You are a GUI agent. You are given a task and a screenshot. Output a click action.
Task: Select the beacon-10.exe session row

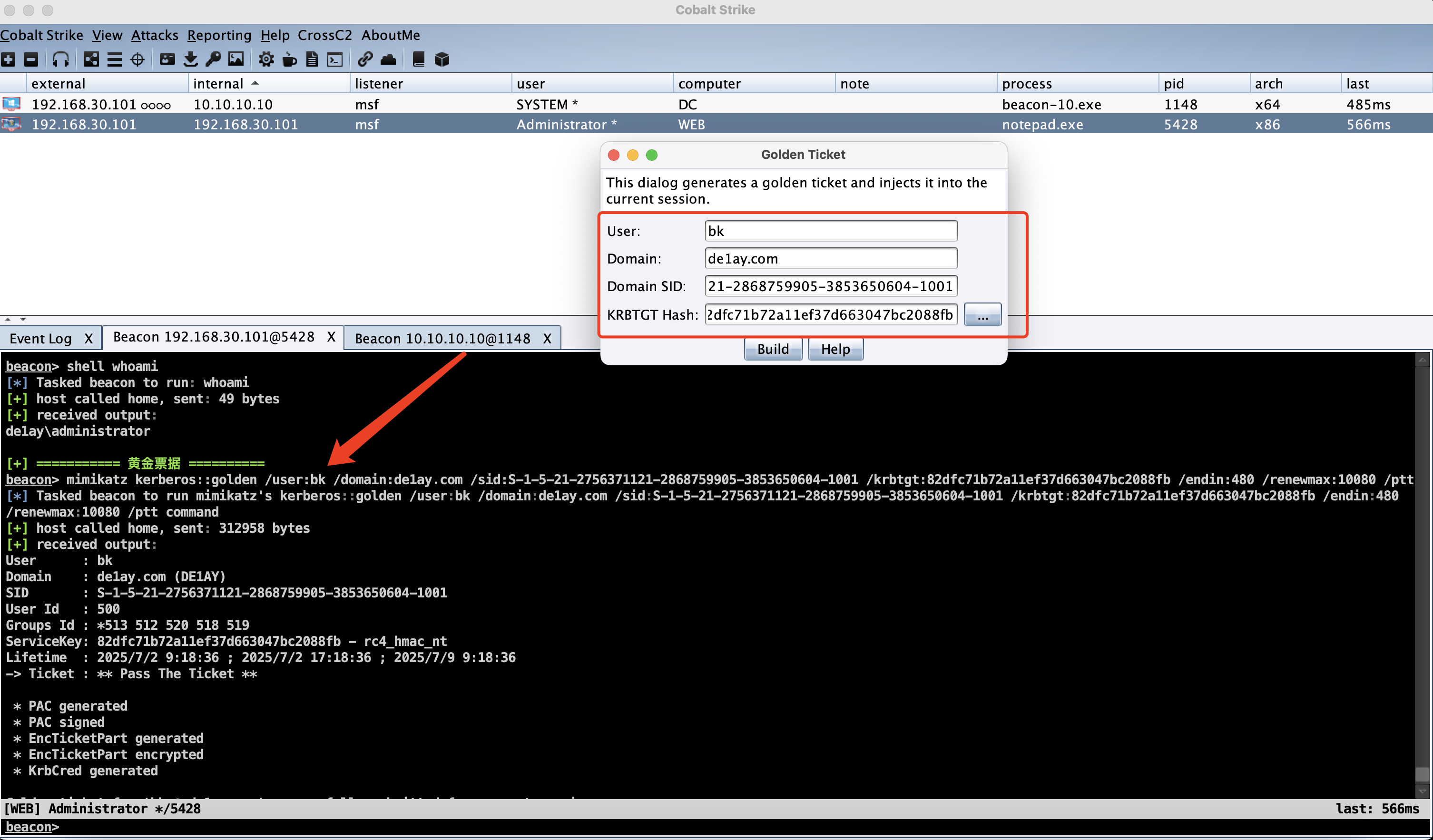tap(716, 104)
